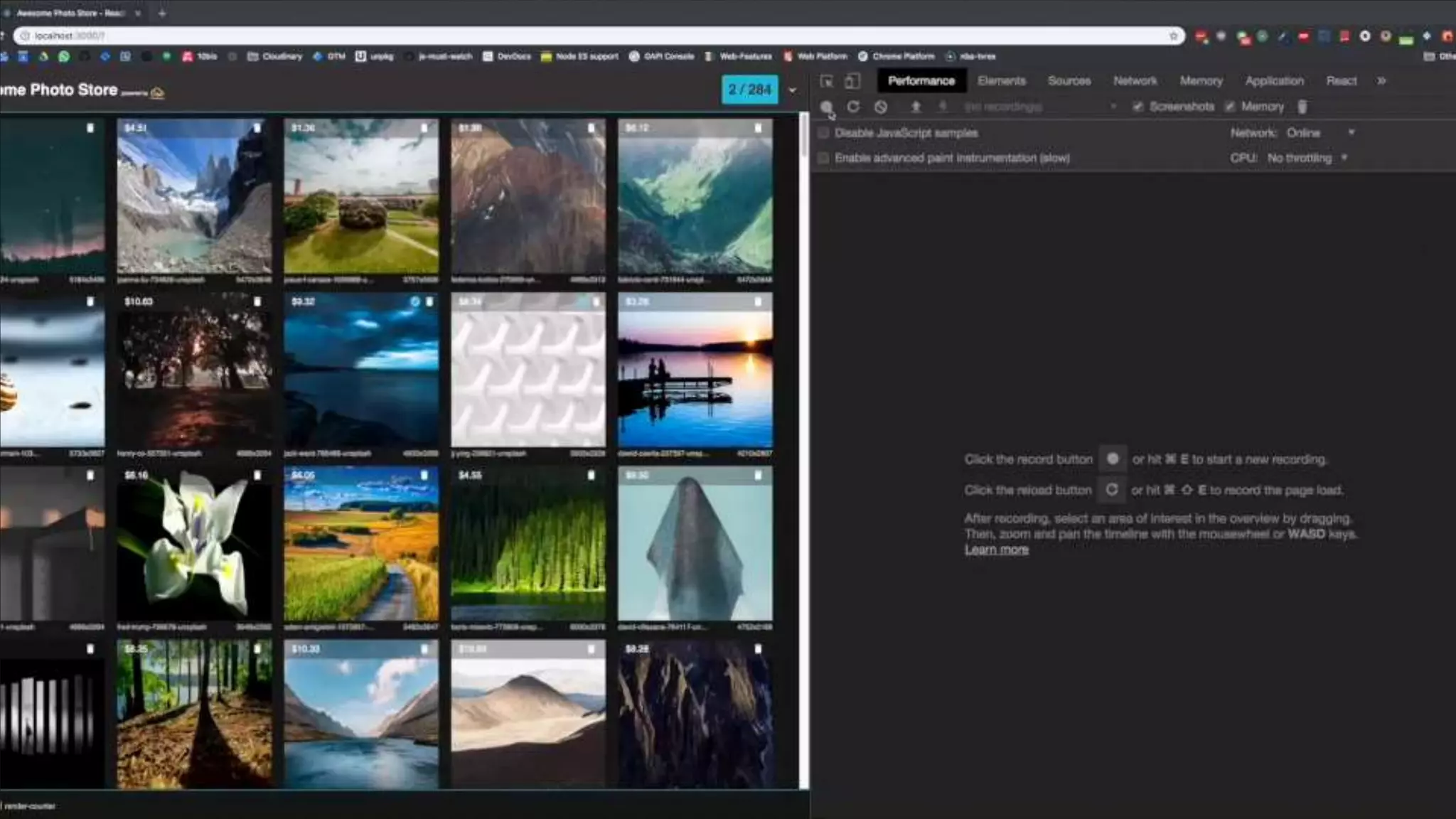Open the js-must-watch bookmark
This screenshot has height=819, width=1456.
pos(438,56)
